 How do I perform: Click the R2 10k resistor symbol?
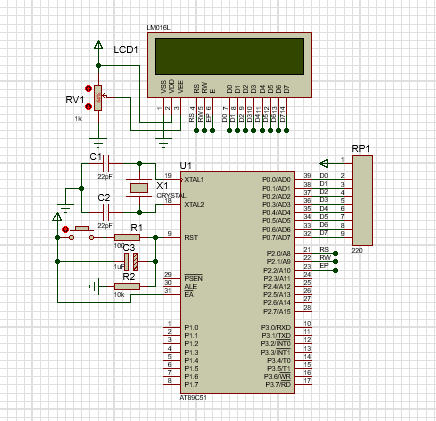pyautogui.click(x=127, y=286)
